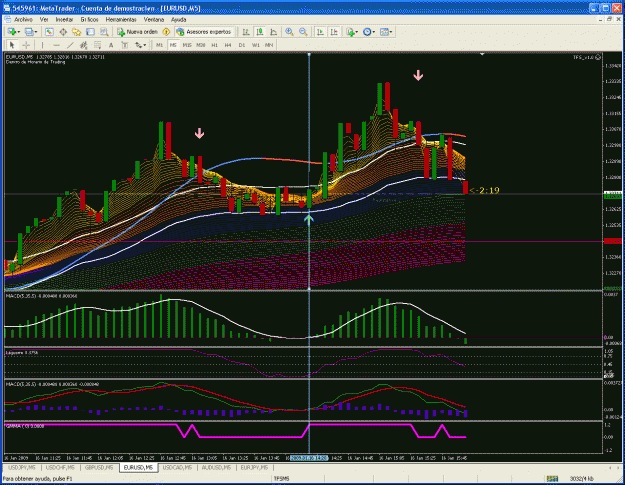Screen dimensions: 625x485
Task: Click the connection status 3032/4 kb
Action: [582, 479]
